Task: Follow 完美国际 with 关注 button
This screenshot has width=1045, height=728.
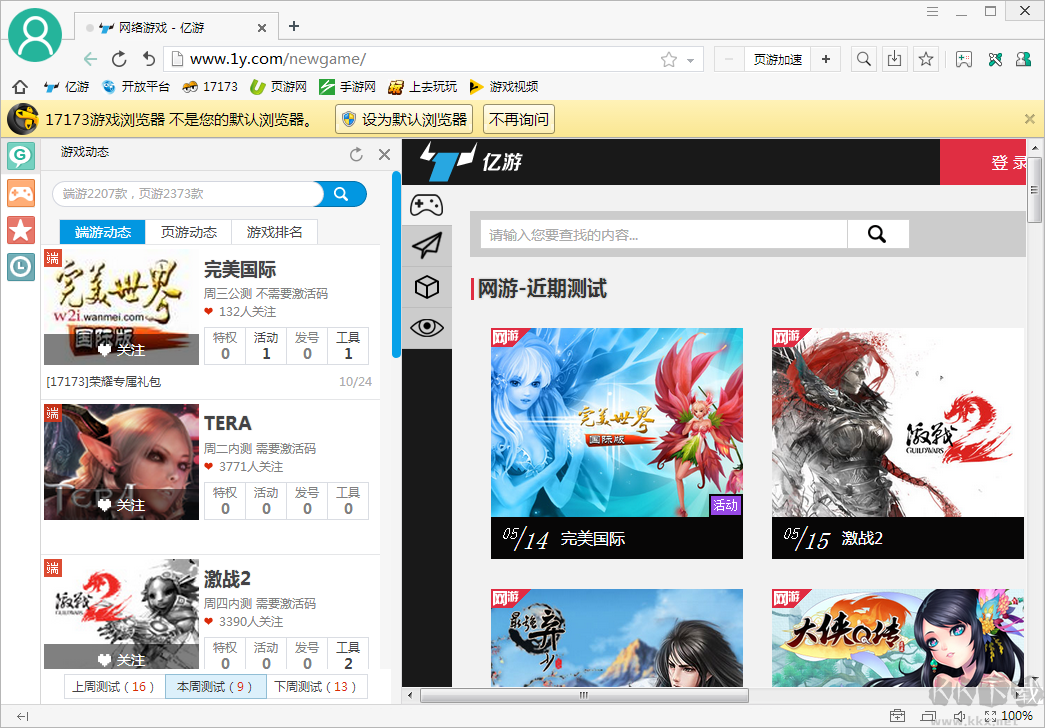Action: (121, 350)
